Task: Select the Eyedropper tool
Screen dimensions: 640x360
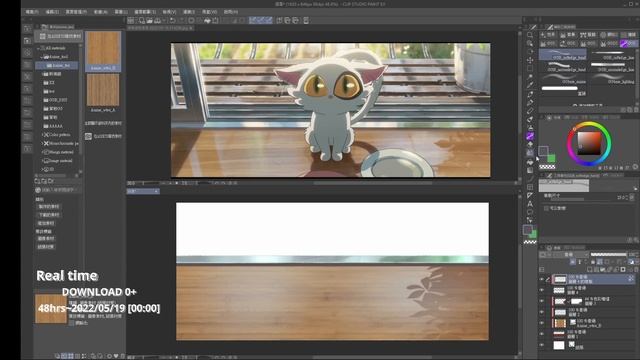Action: (x=530, y=85)
